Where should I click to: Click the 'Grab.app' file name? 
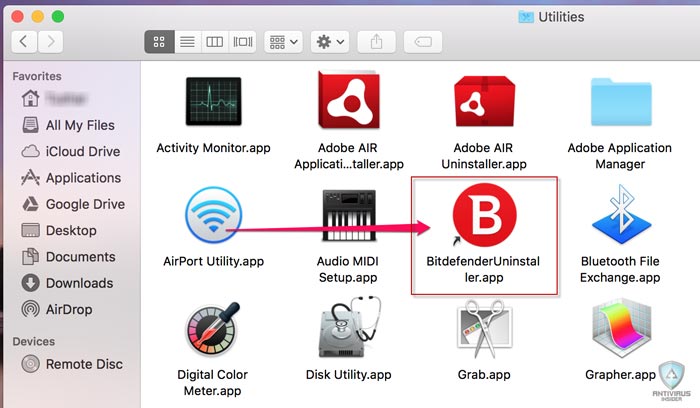click(484, 375)
